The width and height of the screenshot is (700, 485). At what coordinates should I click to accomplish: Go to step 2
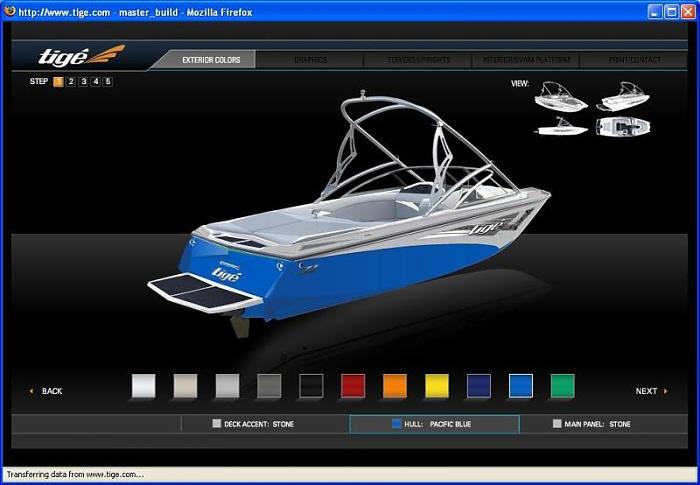coord(71,82)
